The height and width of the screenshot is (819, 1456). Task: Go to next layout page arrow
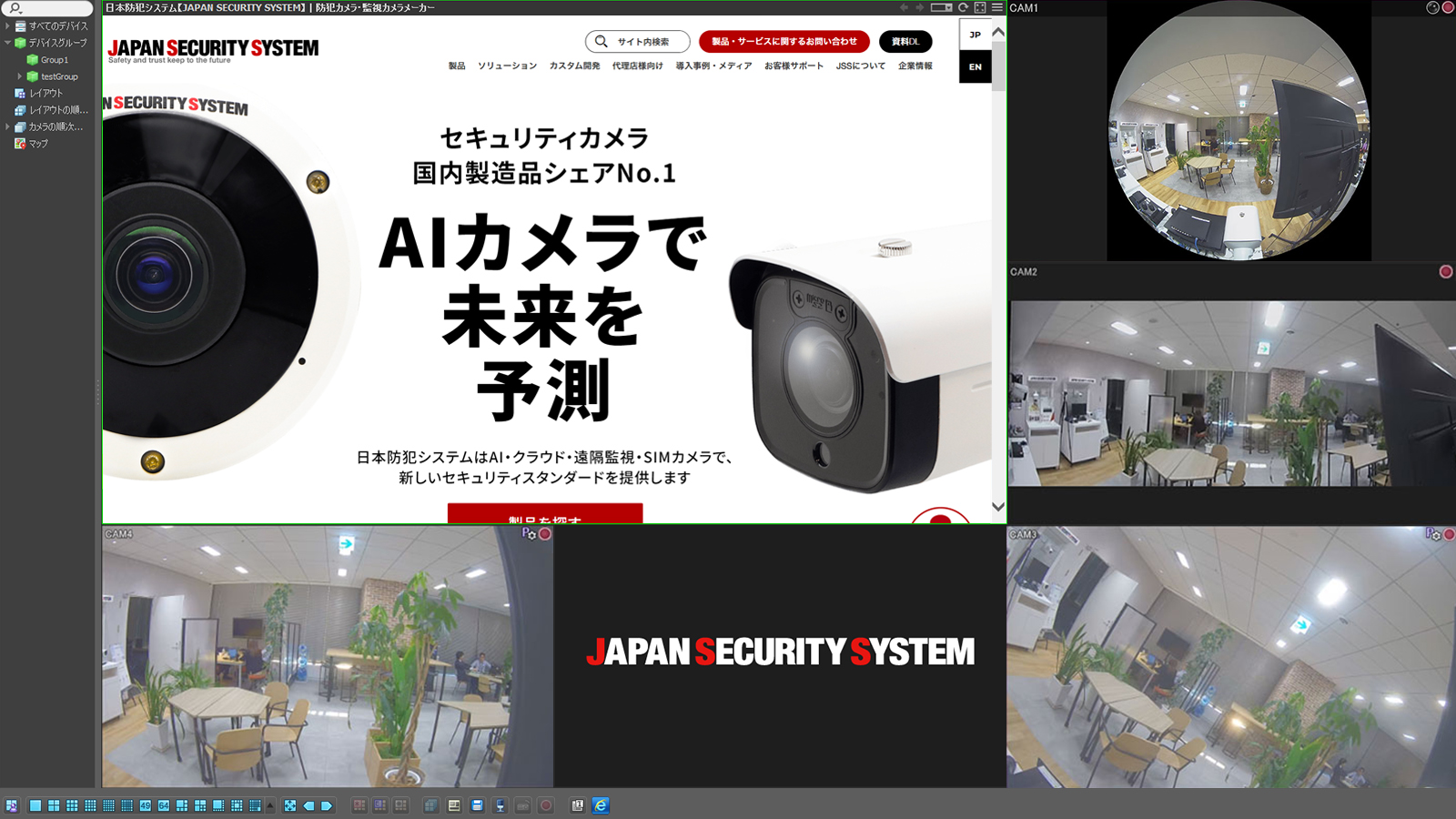(x=327, y=805)
